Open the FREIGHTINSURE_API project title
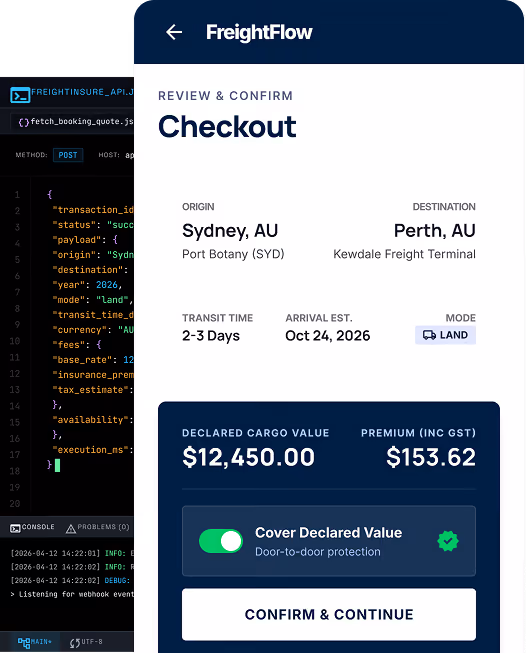 (x=82, y=92)
